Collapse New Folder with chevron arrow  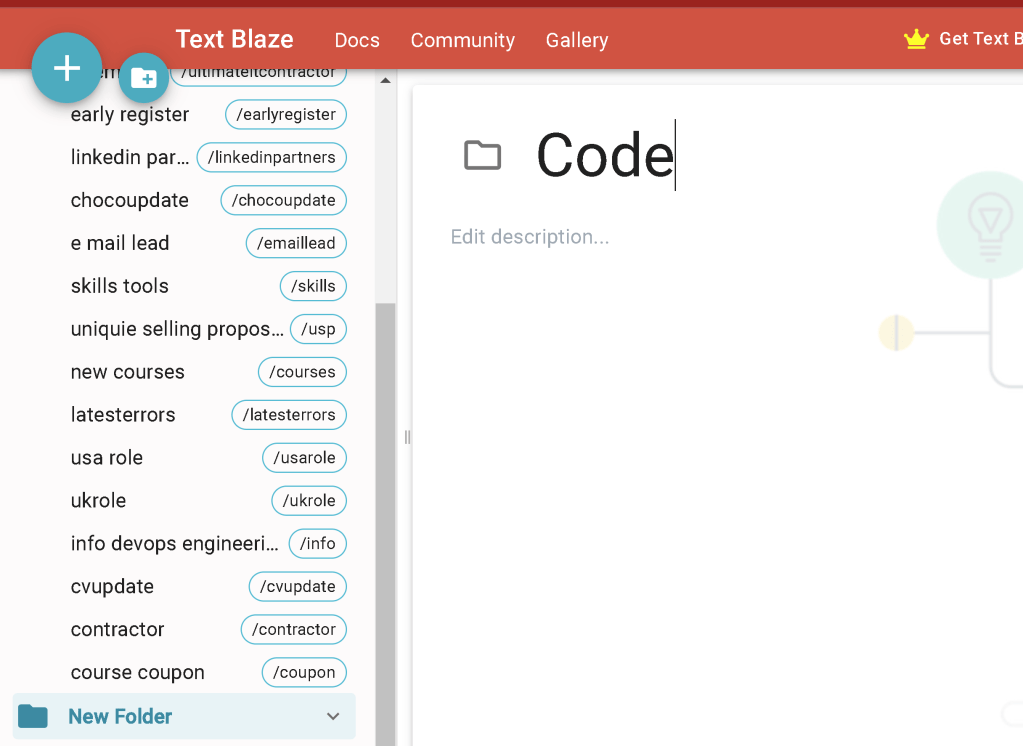coord(333,716)
